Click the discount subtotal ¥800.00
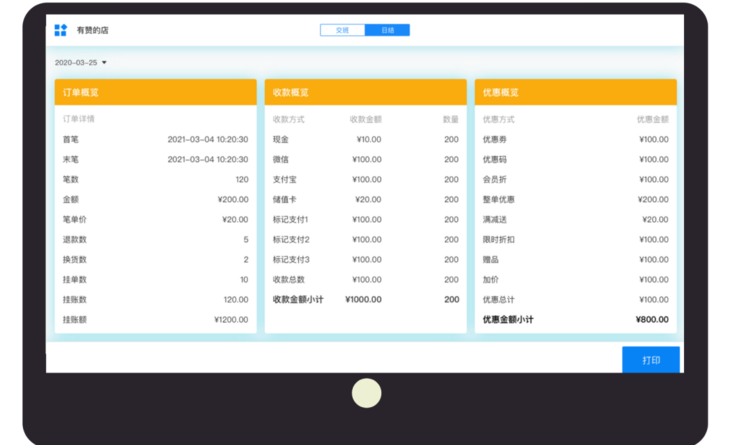Screen dimensions: 730x445 (652, 319)
